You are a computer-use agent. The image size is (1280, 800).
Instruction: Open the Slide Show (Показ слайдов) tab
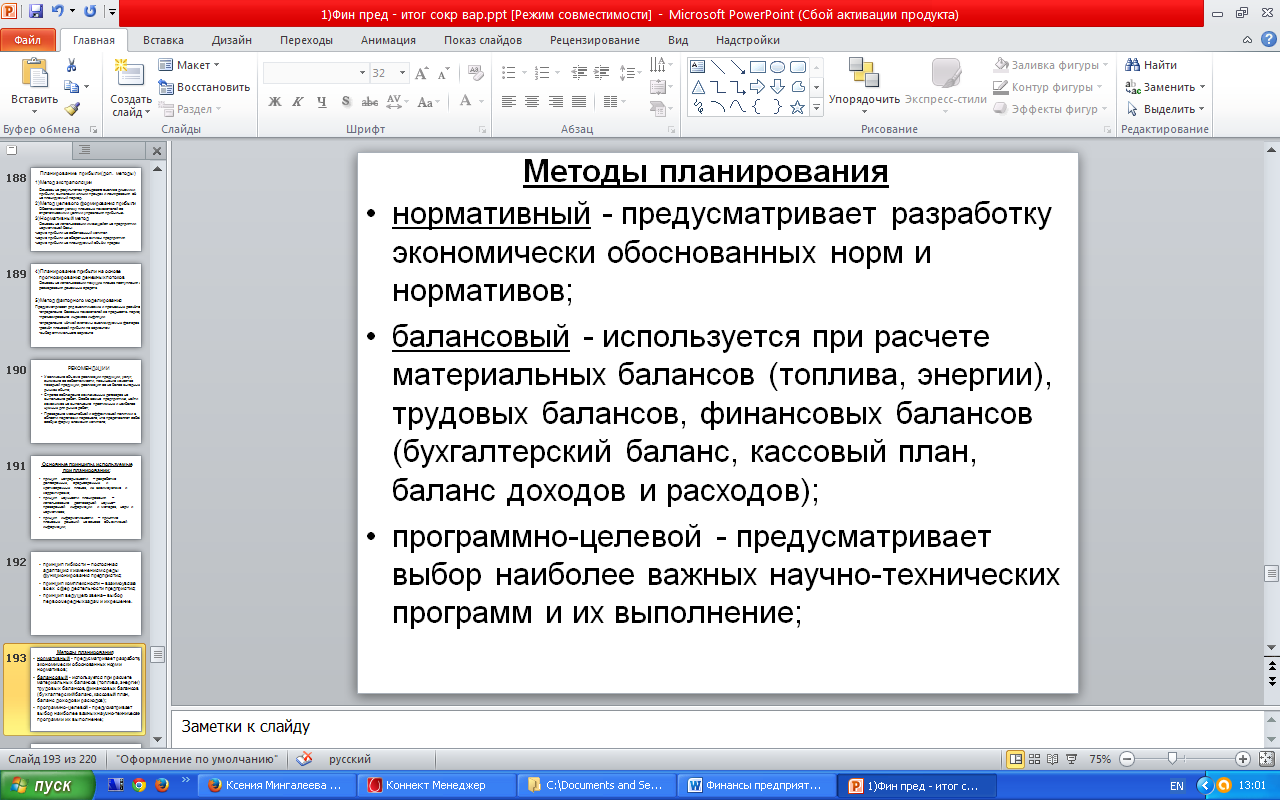483,40
